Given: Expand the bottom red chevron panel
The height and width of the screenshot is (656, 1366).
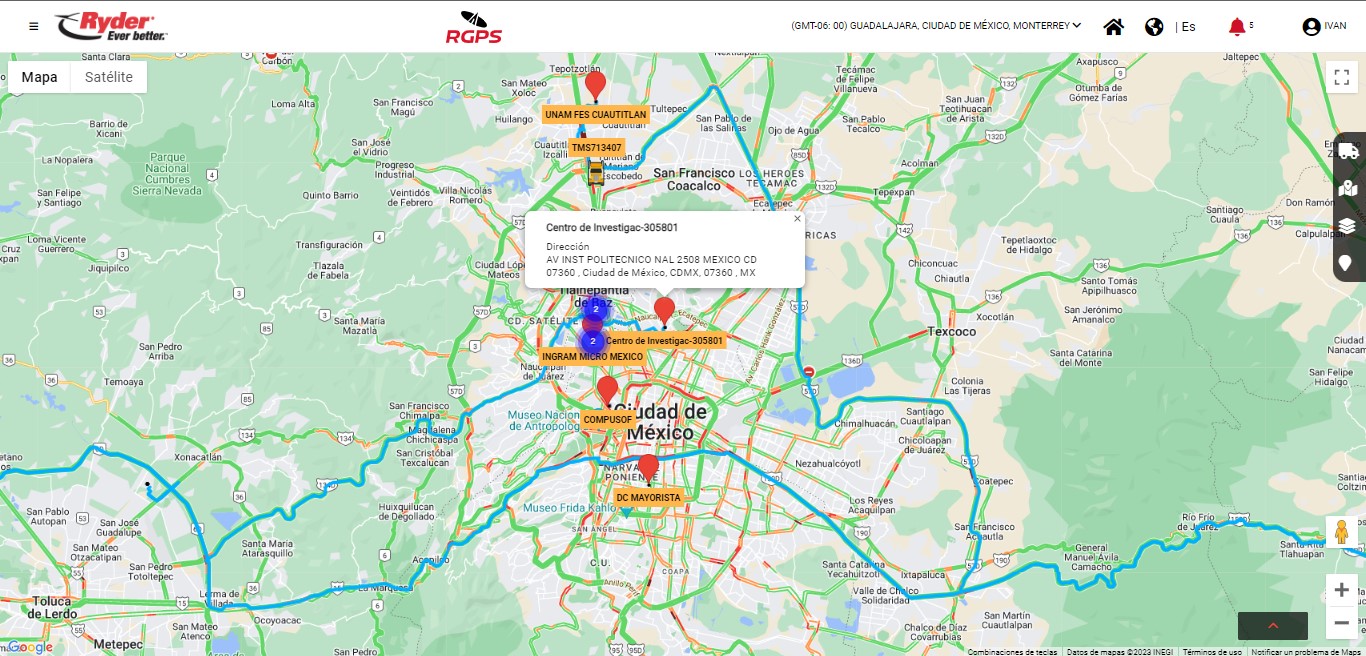Looking at the screenshot, I should tap(1272, 625).
